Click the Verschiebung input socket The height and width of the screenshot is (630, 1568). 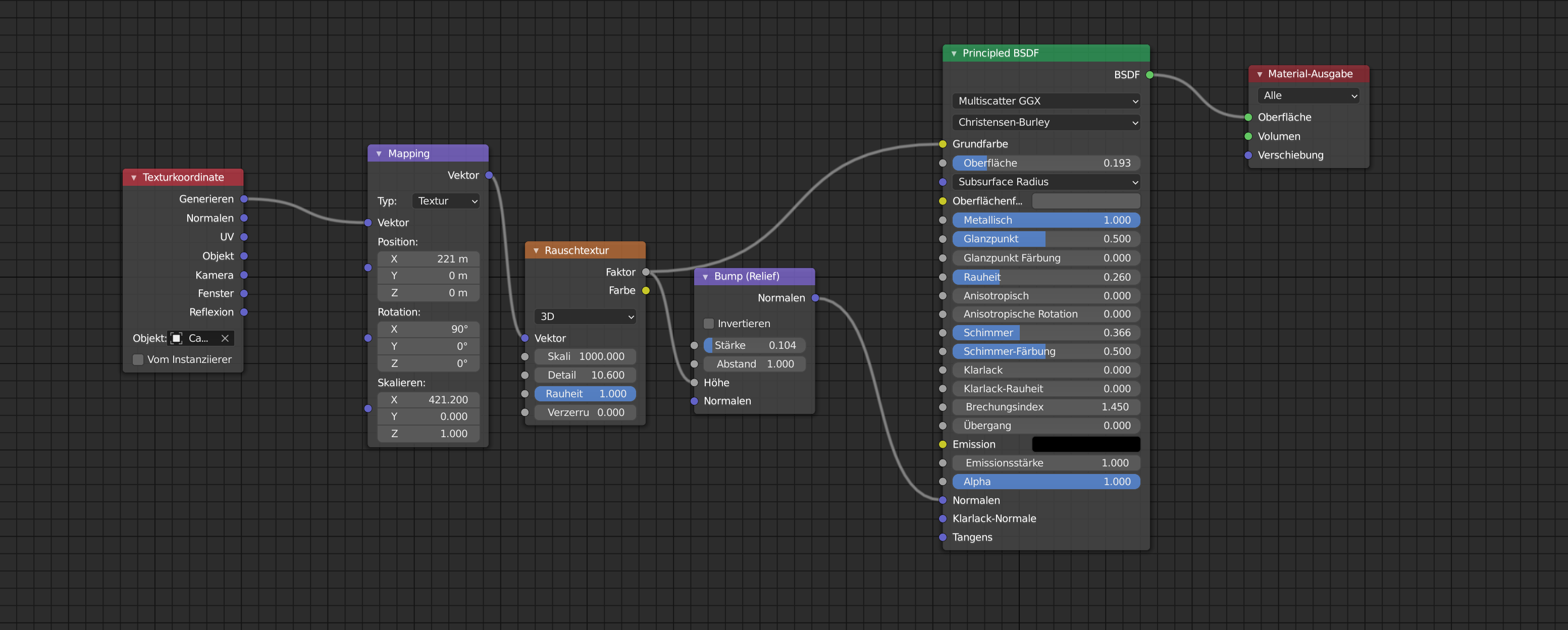click(1248, 155)
